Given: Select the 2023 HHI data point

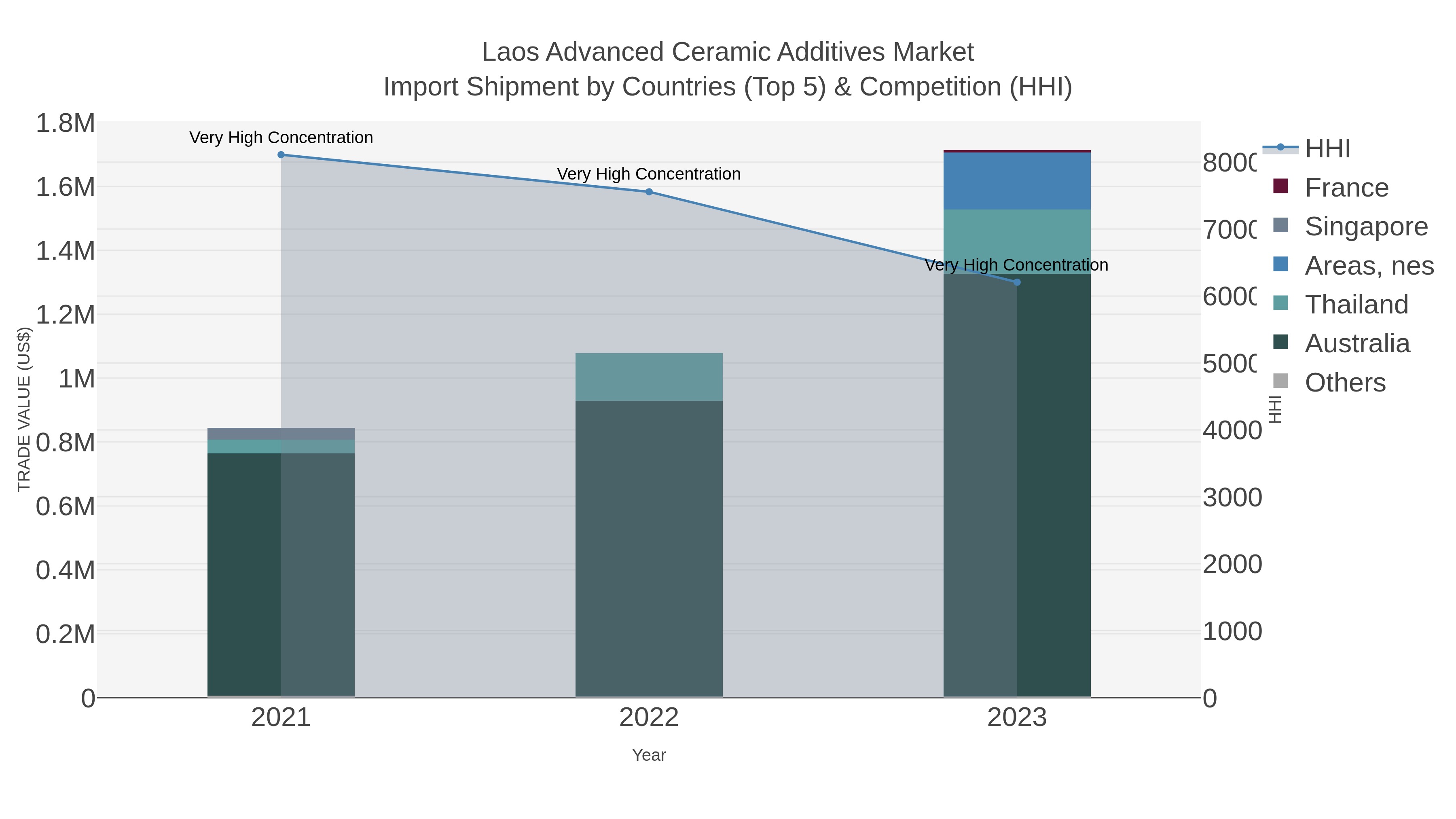Looking at the screenshot, I should point(1017,282).
